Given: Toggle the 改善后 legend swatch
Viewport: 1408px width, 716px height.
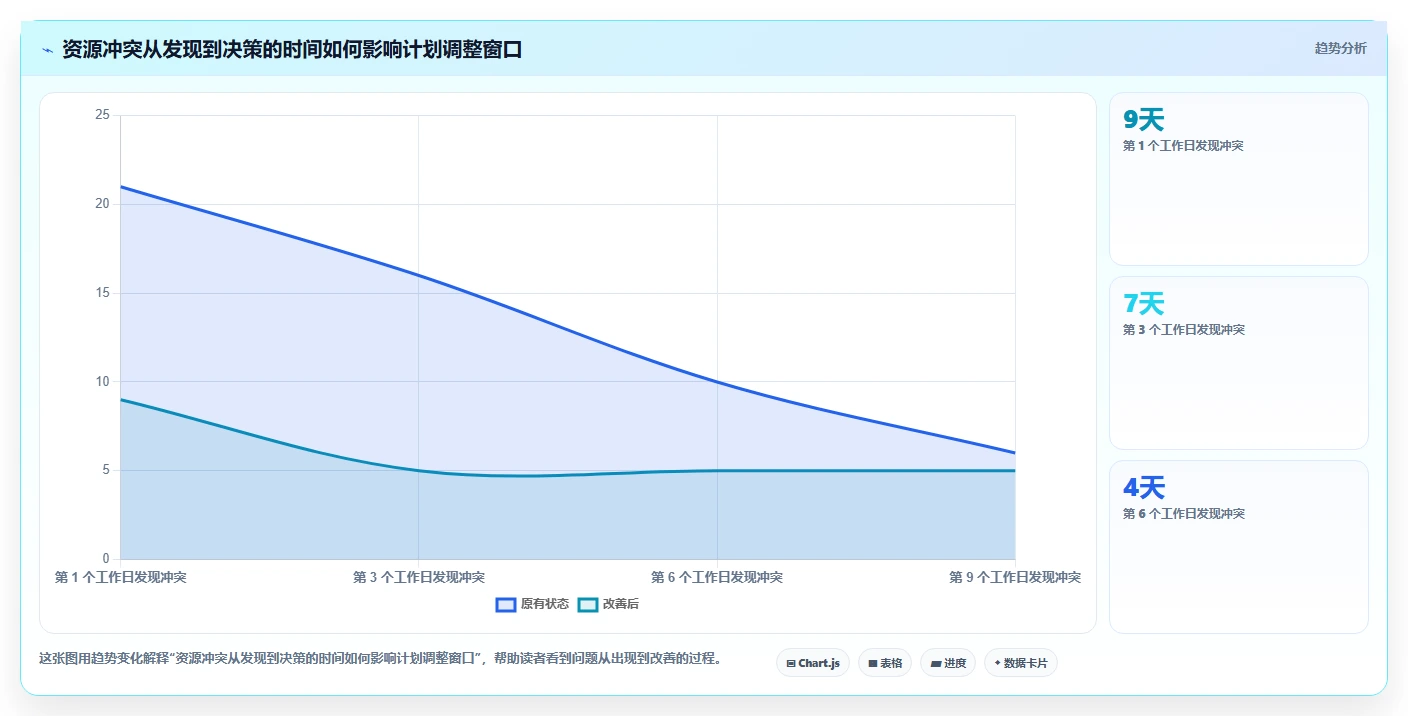Looking at the screenshot, I should [x=588, y=604].
